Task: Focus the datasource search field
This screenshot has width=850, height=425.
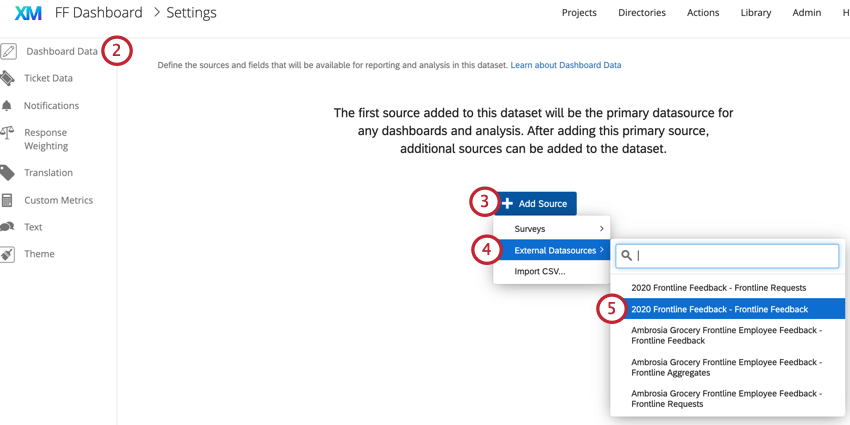Action: click(727, 256)
